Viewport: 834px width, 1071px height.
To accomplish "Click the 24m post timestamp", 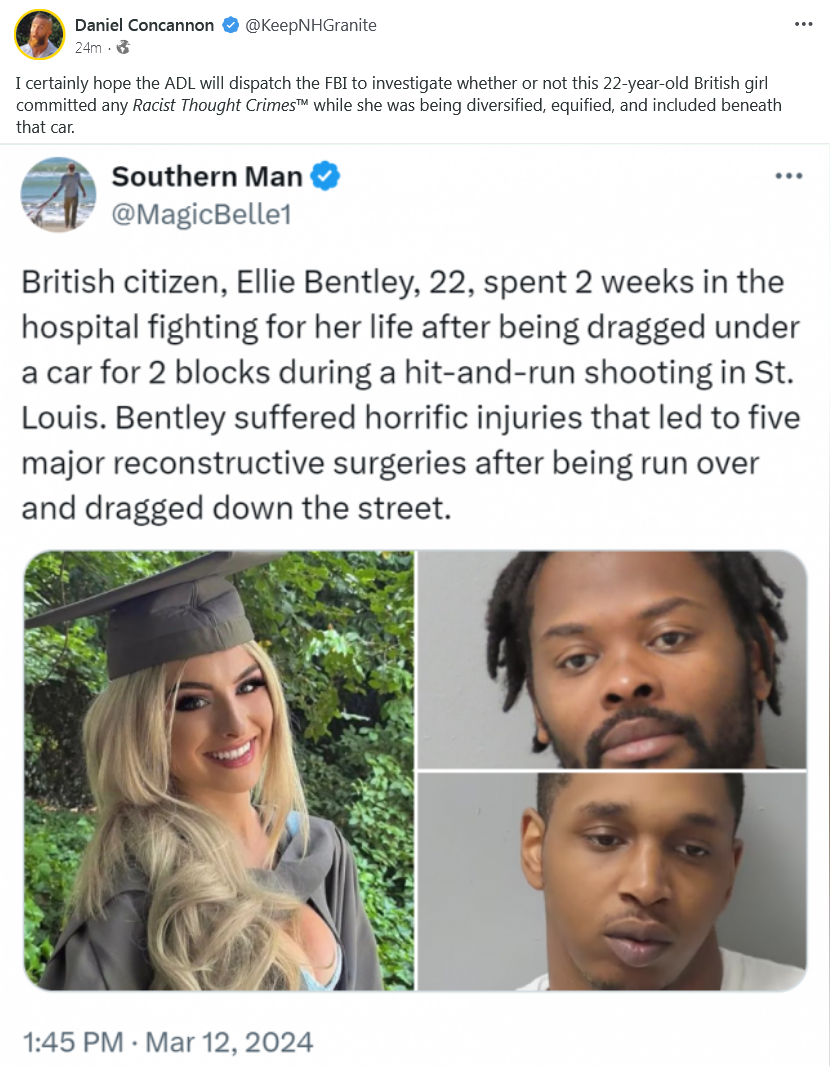I will [x=88, y=48].
